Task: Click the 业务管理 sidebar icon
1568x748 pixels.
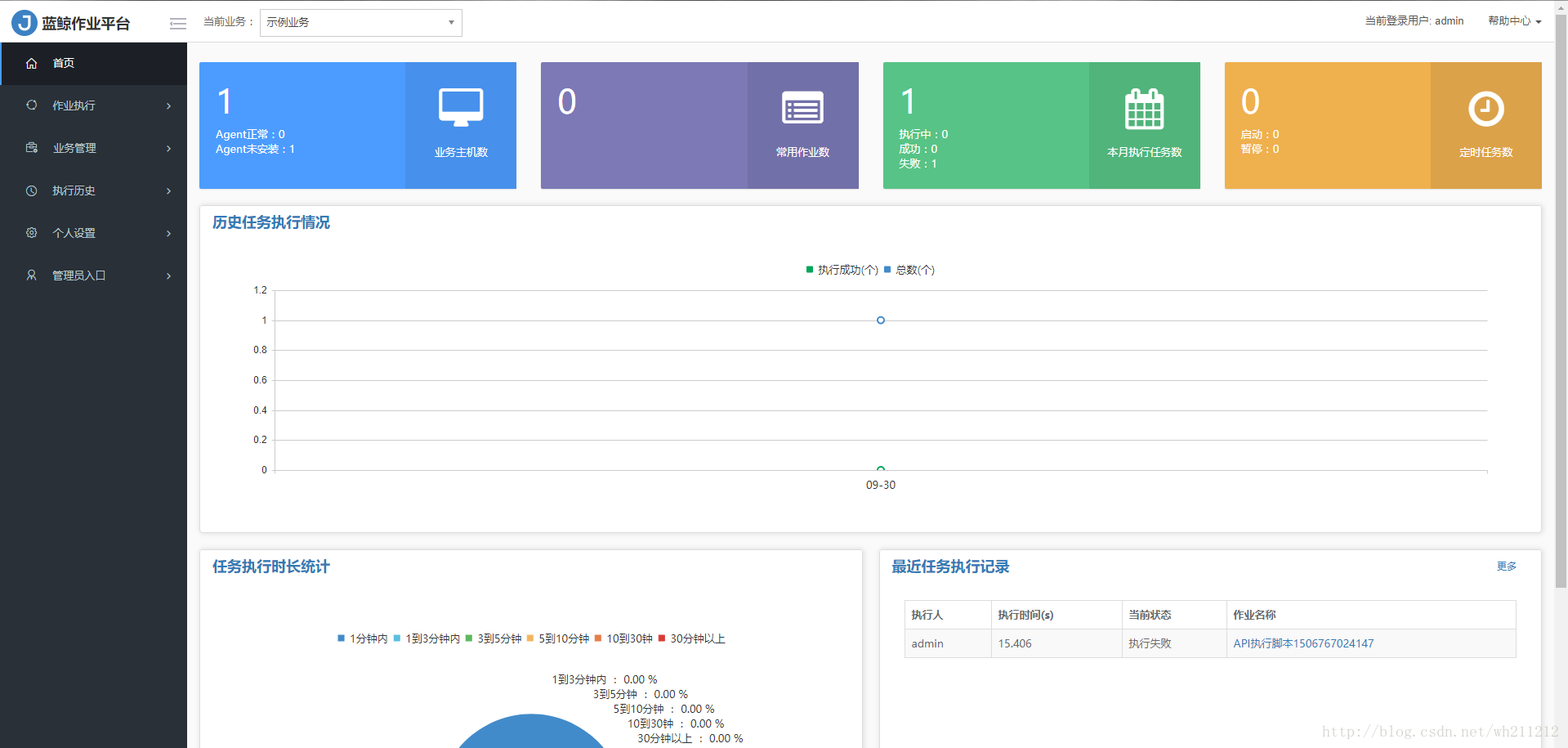Action: click(32, 148)
